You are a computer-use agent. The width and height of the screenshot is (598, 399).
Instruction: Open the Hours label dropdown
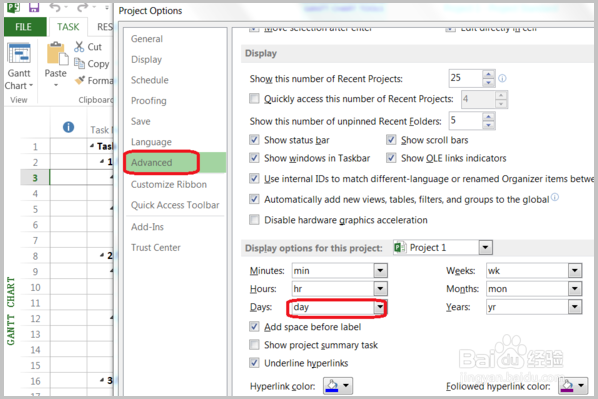pos(380,289)
